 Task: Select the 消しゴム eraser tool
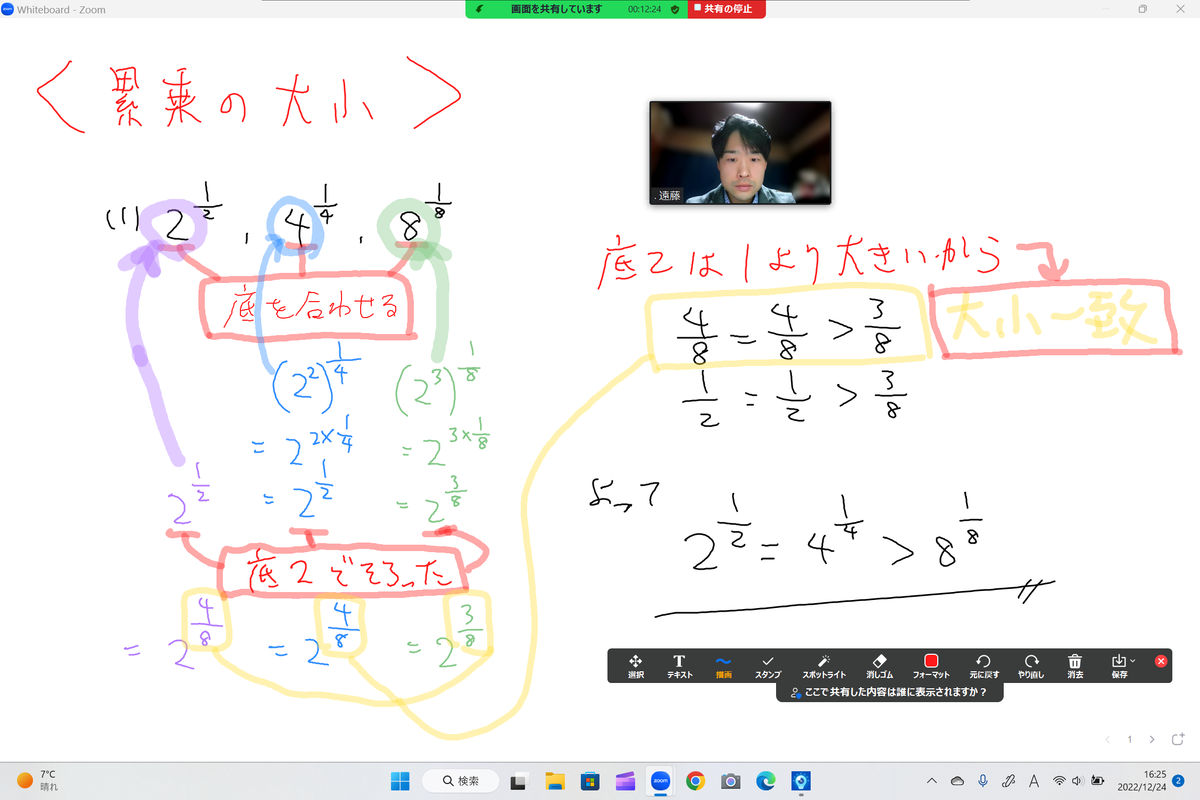click(x=880, y=666)
